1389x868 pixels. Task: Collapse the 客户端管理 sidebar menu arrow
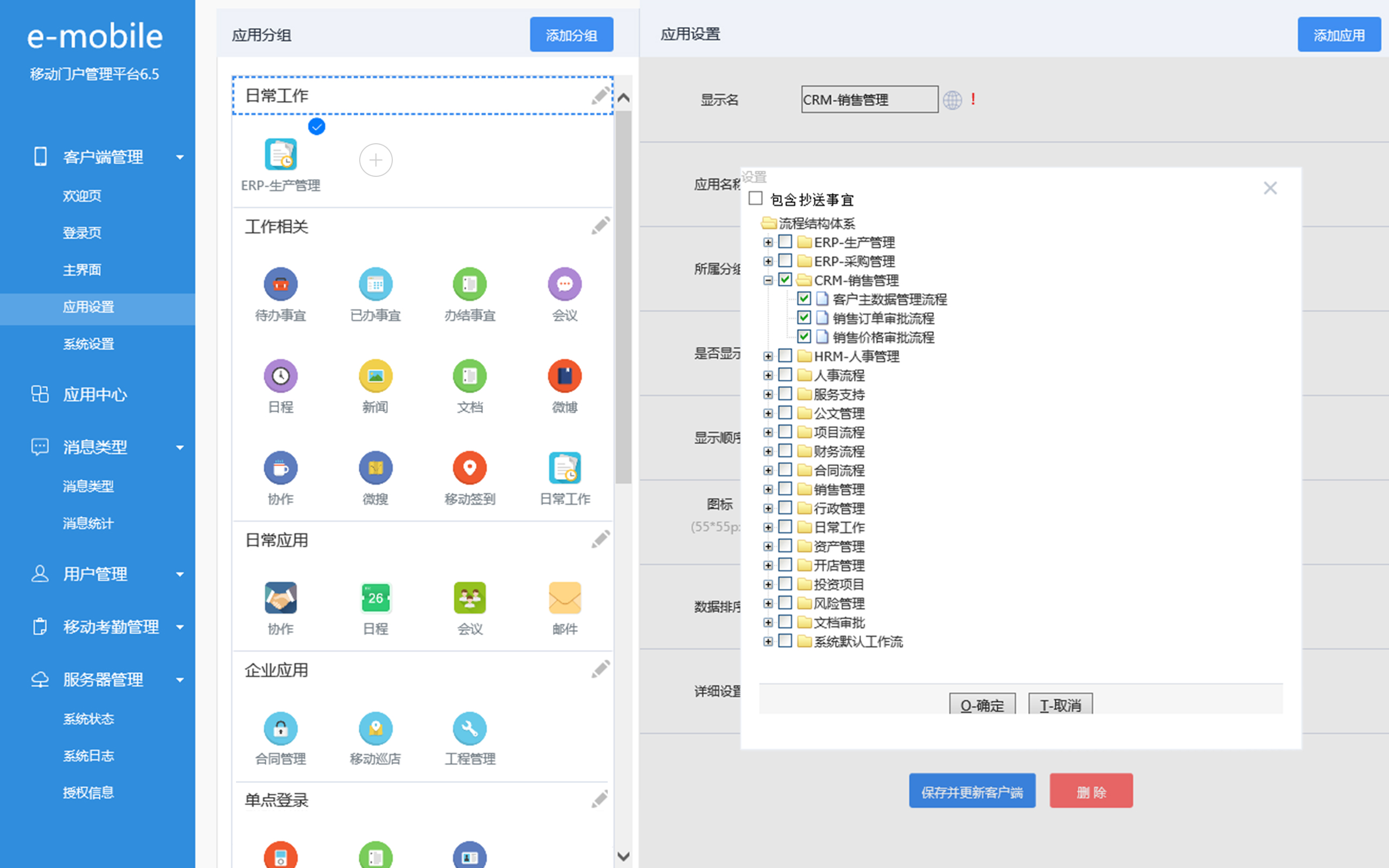[180, 157]
